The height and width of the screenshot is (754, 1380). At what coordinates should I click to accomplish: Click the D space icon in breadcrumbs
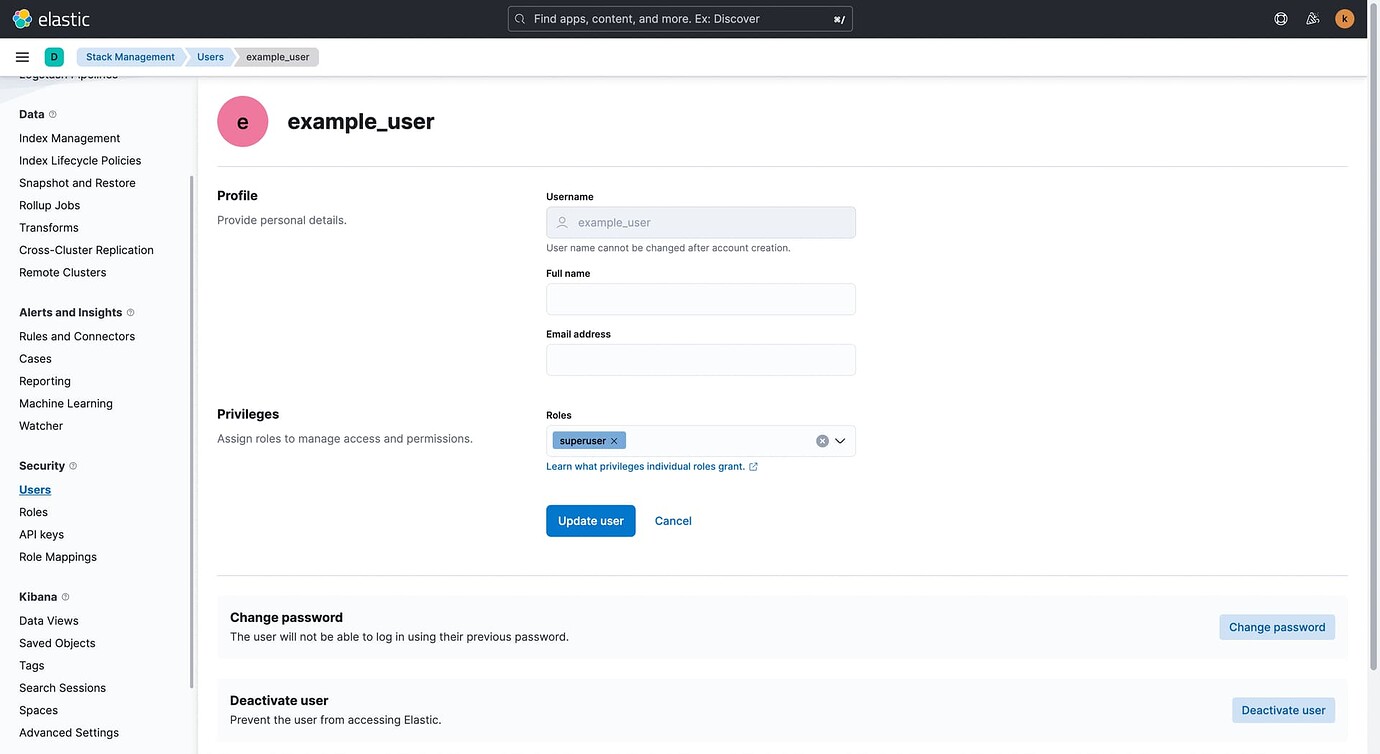[53, 56]
